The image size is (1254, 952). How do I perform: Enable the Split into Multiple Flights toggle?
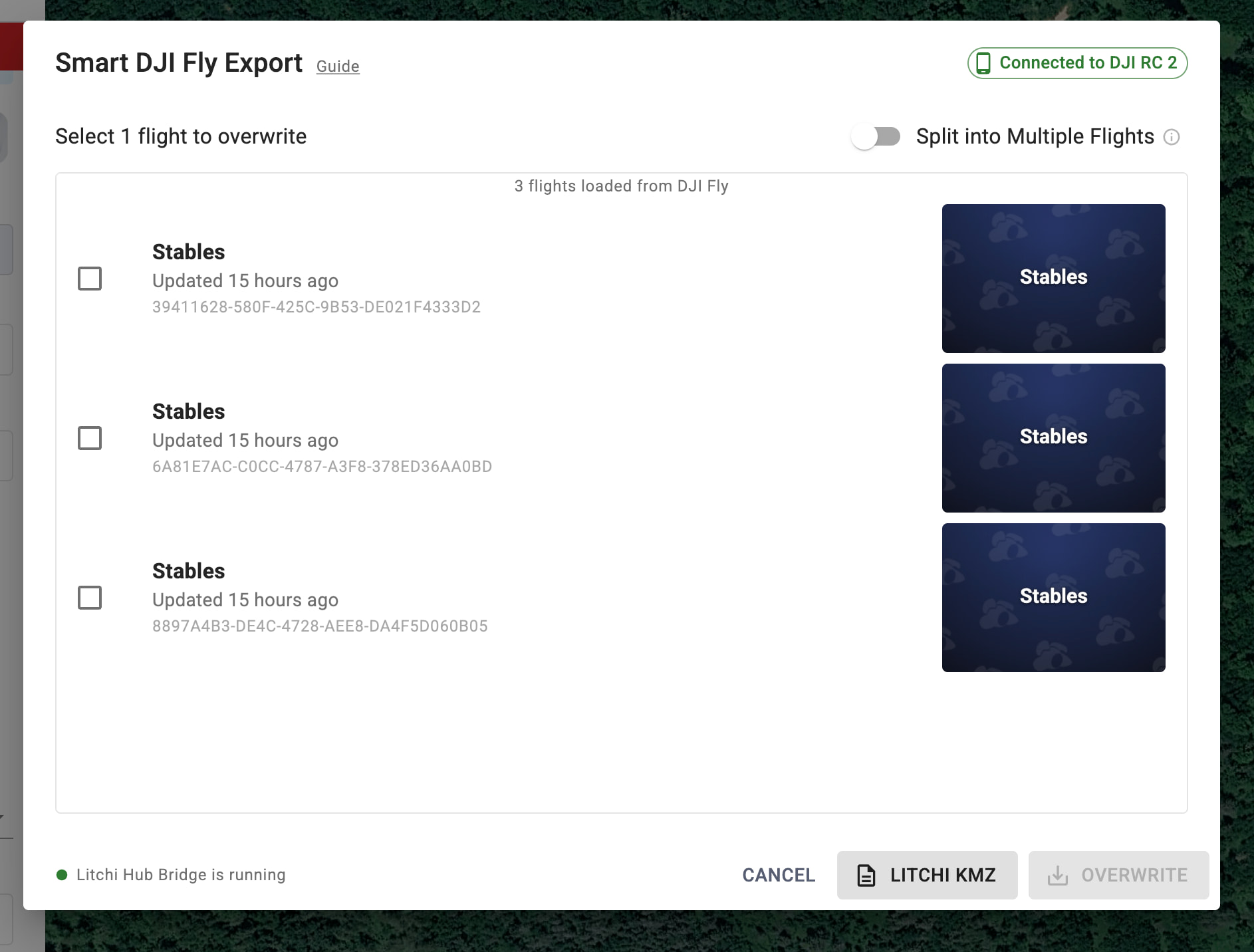coord(876,137)
